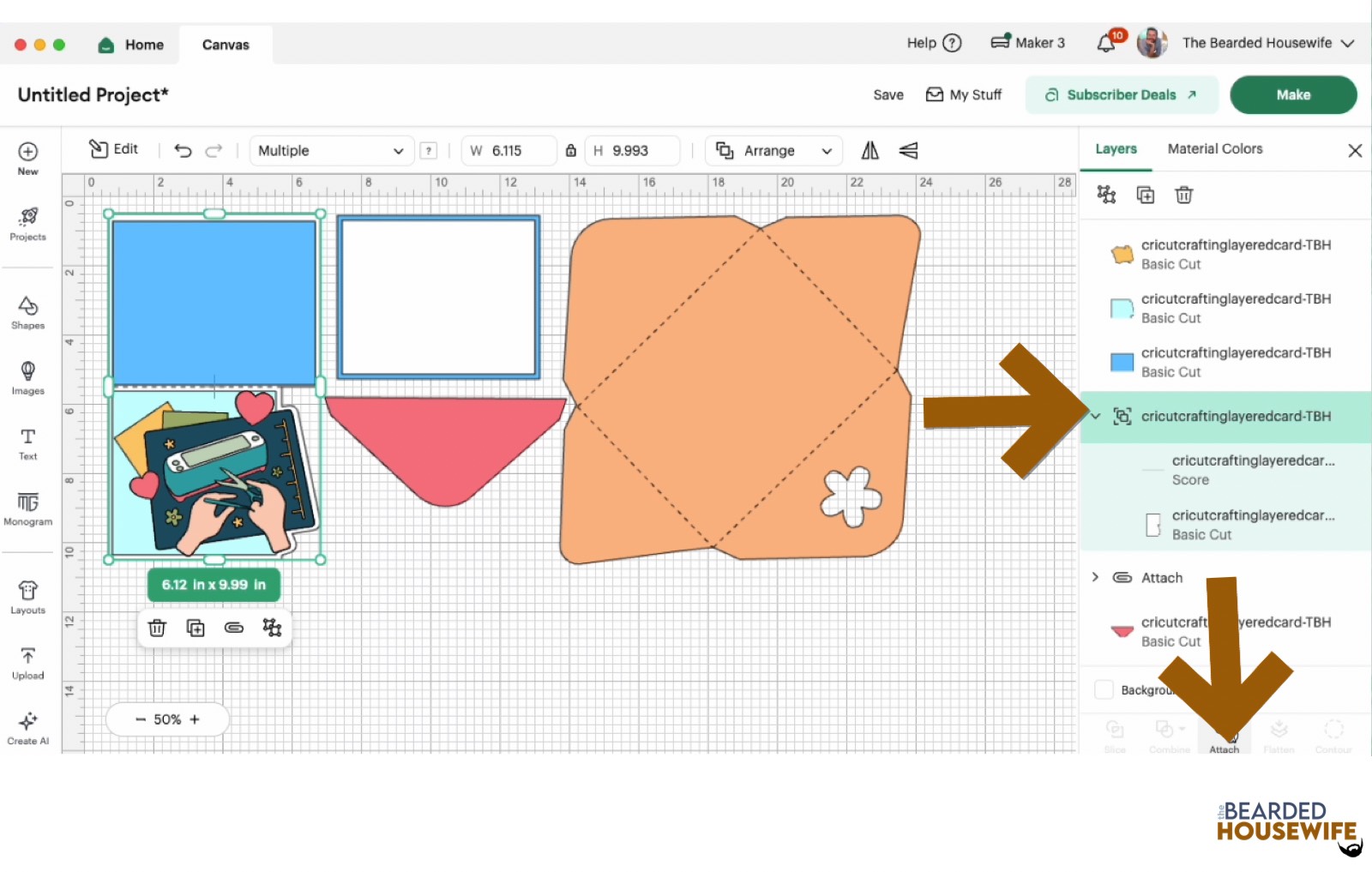Delete layer using Layers panel trash icon
1372x872 pixels.
tap(1183, 195)
